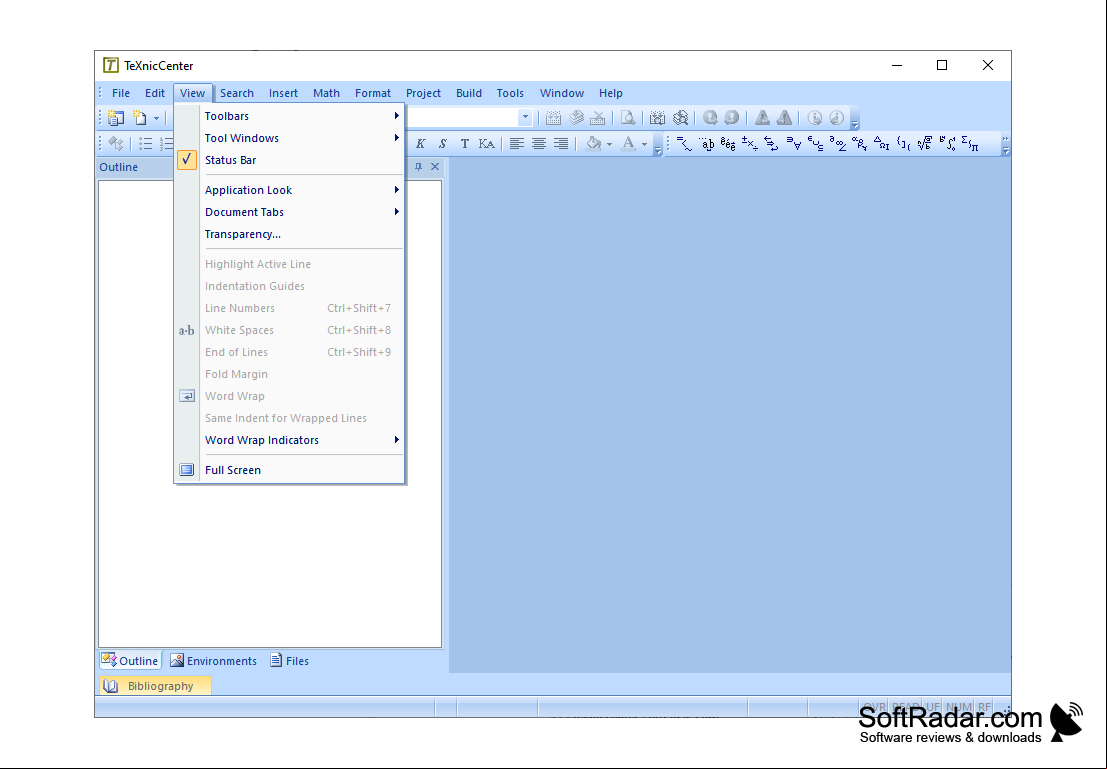Click the Sigma Pi operators math icon
The image size is (1107, 769).
point(970,144)
